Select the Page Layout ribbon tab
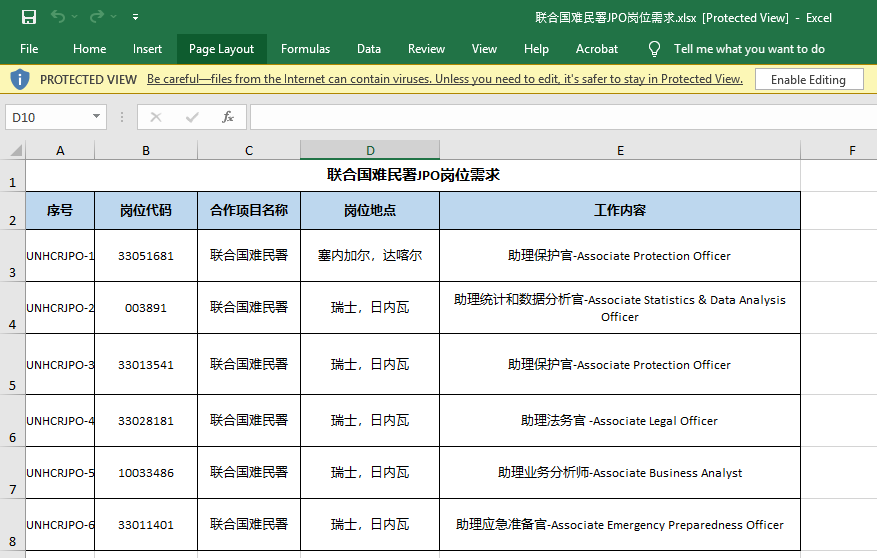 coord(221,49)
